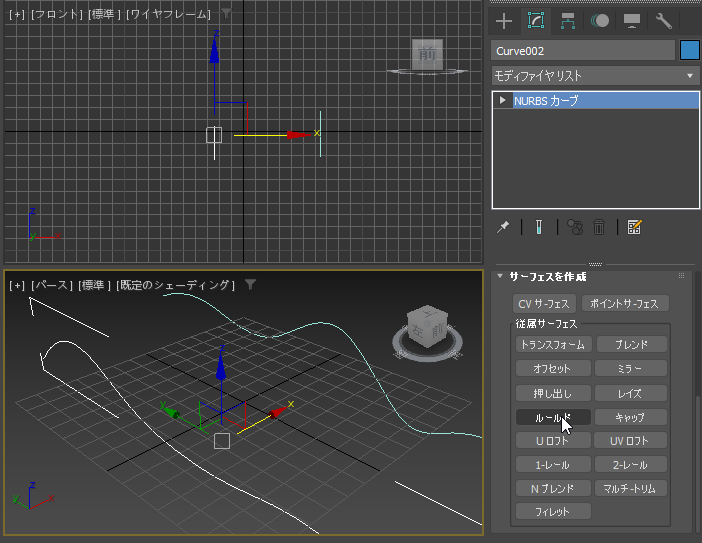Viewport: 702px width, 543px height.
Task: Open the モディファイヤ リスト dropdown
Action: 595,76
